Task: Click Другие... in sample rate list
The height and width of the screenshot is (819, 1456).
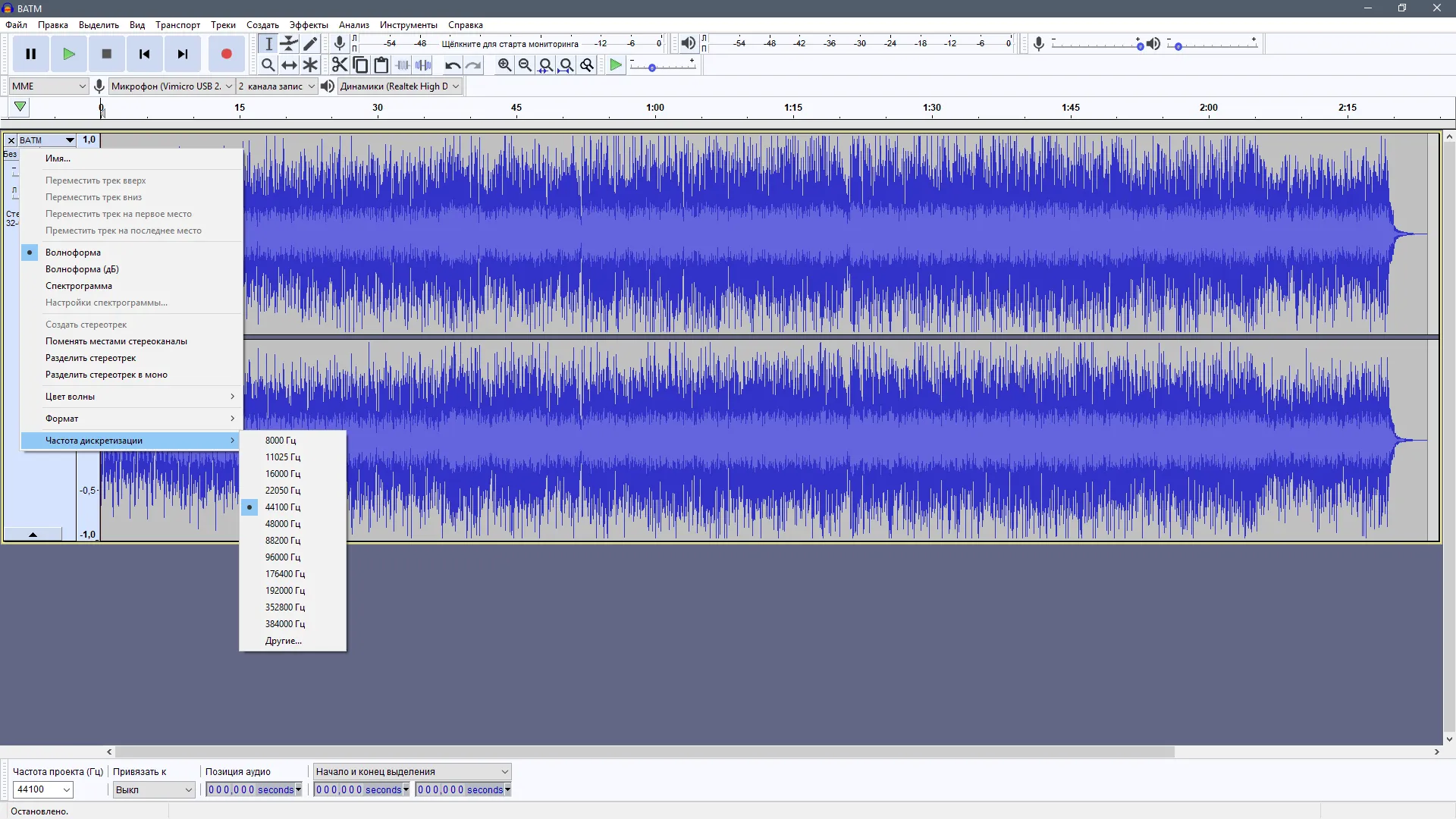Action: [284, 641]
